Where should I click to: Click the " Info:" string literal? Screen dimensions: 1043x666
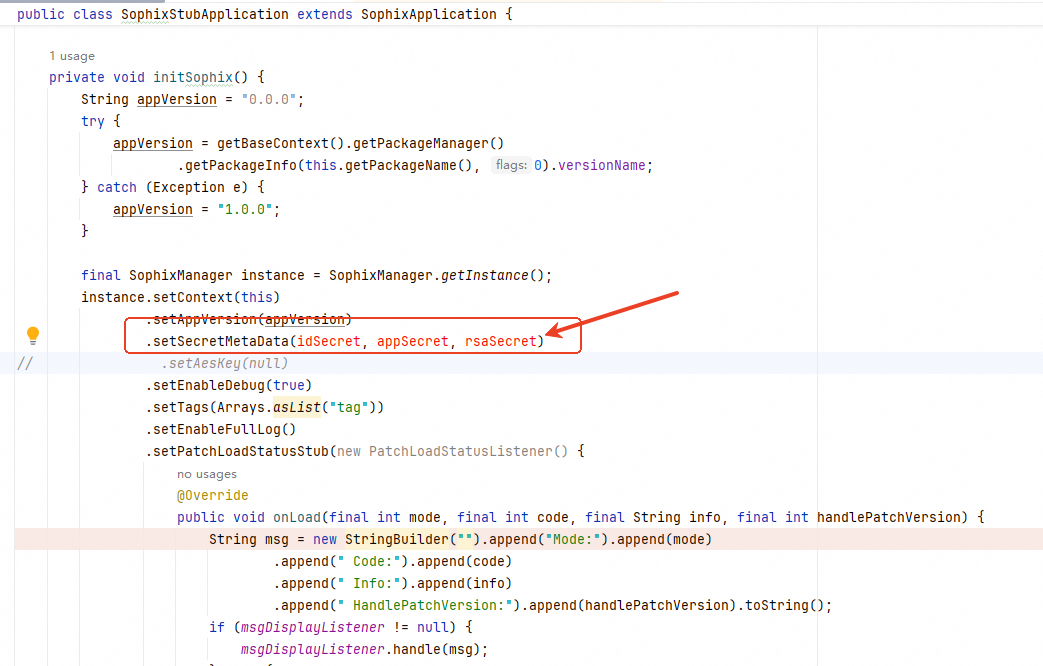point(369,583)
